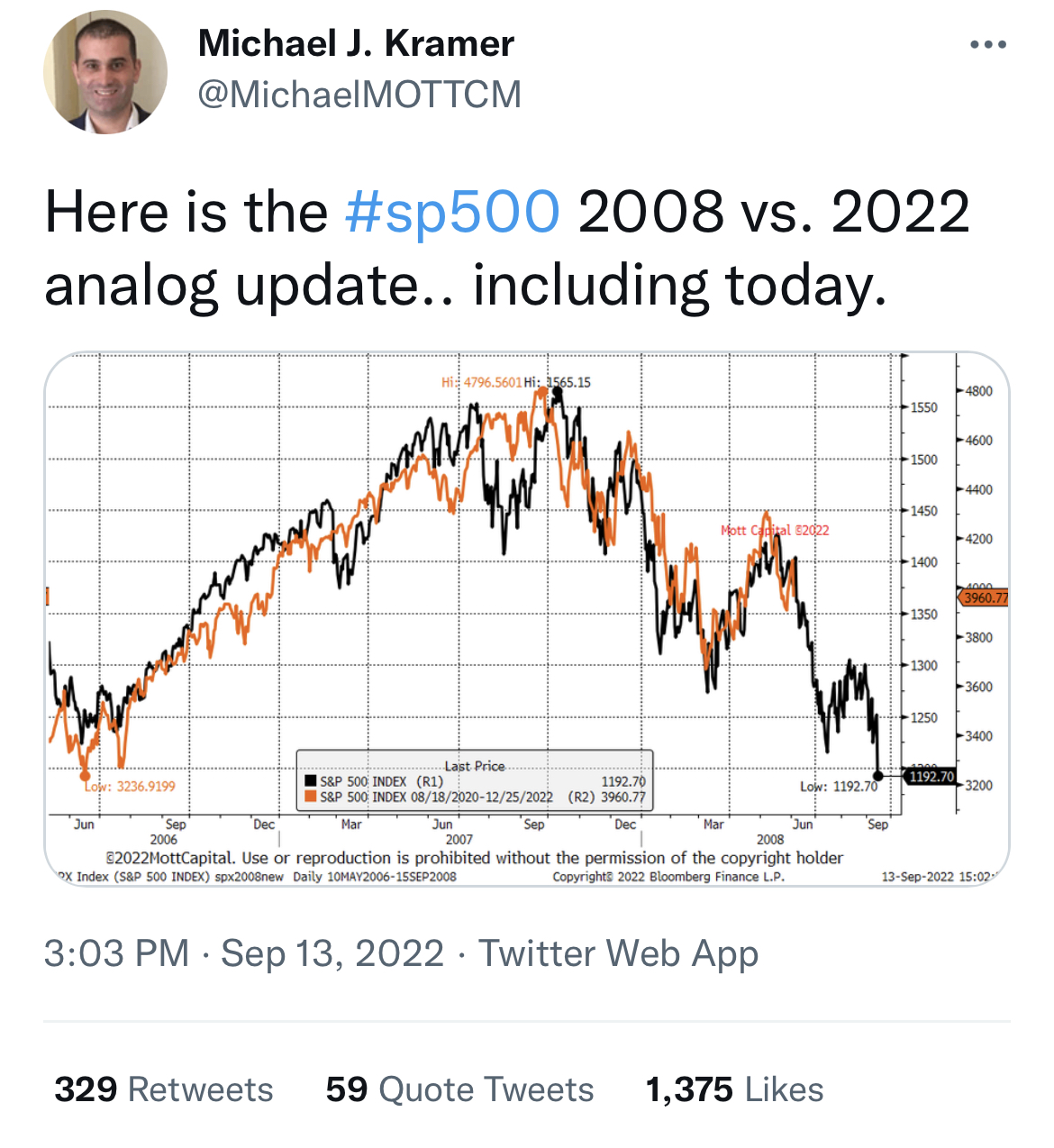
Task: Open the S&P 500 analog chart image
Action: [x=527, y=619]
